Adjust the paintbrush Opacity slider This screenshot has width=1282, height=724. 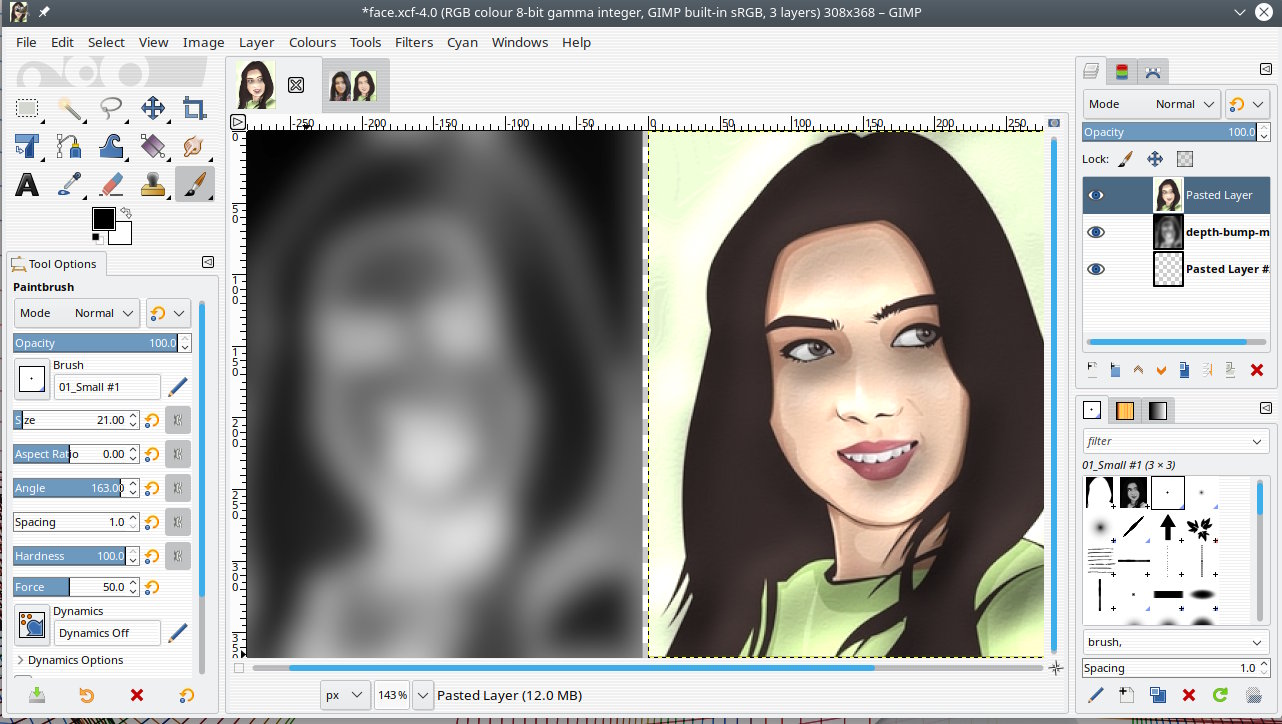pos(95,343)
